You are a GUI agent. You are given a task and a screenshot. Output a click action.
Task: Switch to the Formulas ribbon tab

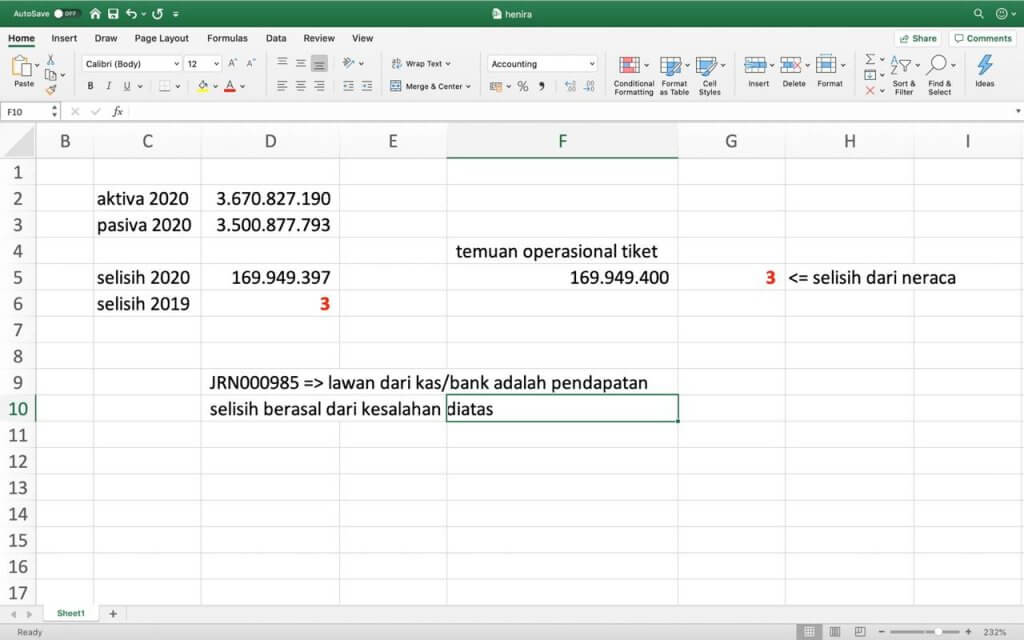coord(227,38)
